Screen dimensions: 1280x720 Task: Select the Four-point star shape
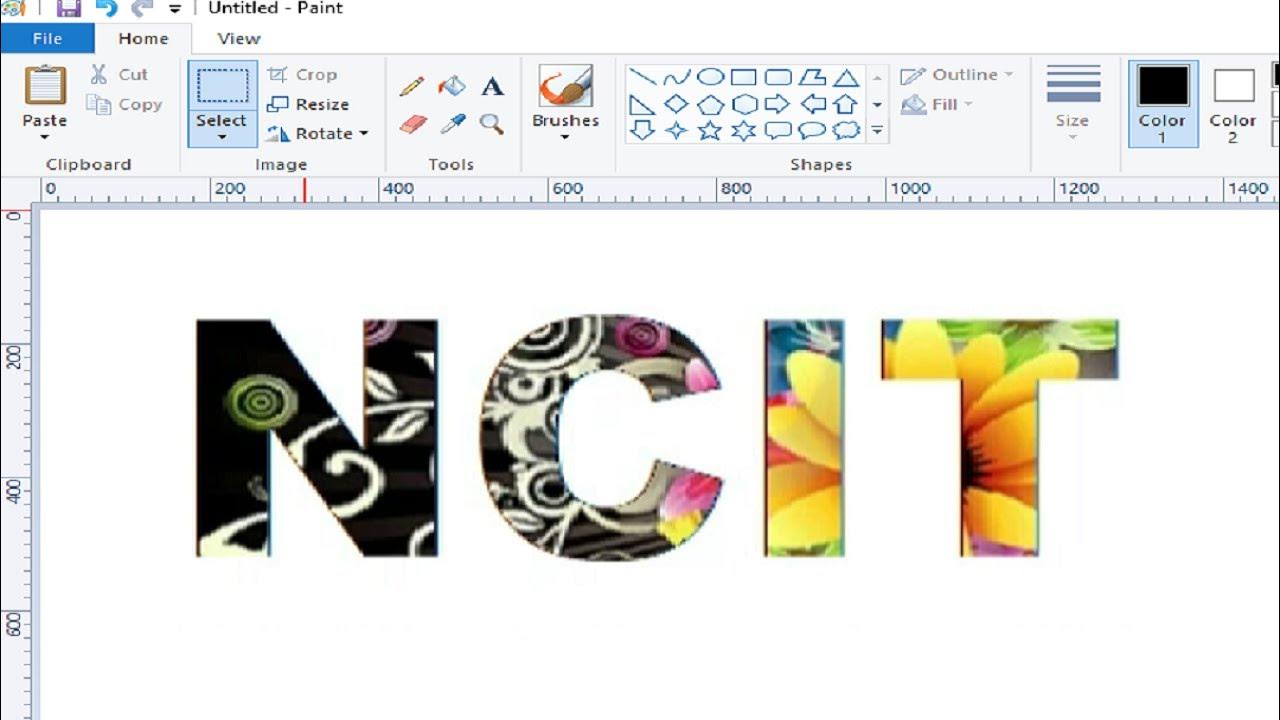pyautogui.click(x=676, y=130)
